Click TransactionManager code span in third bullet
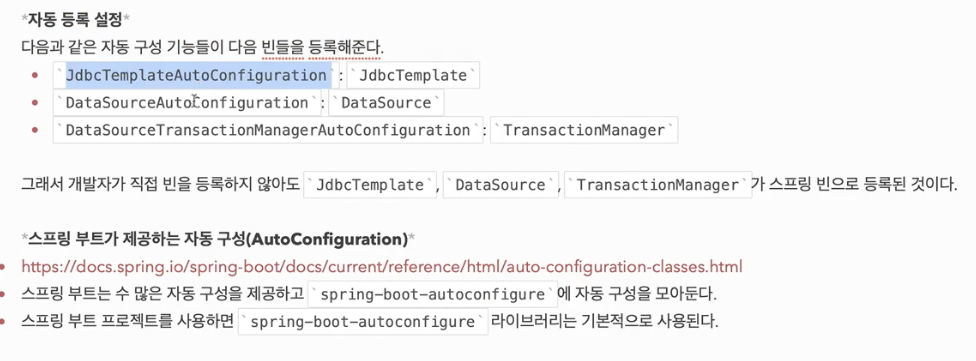976x361 pixels. [x=584, y=130]
